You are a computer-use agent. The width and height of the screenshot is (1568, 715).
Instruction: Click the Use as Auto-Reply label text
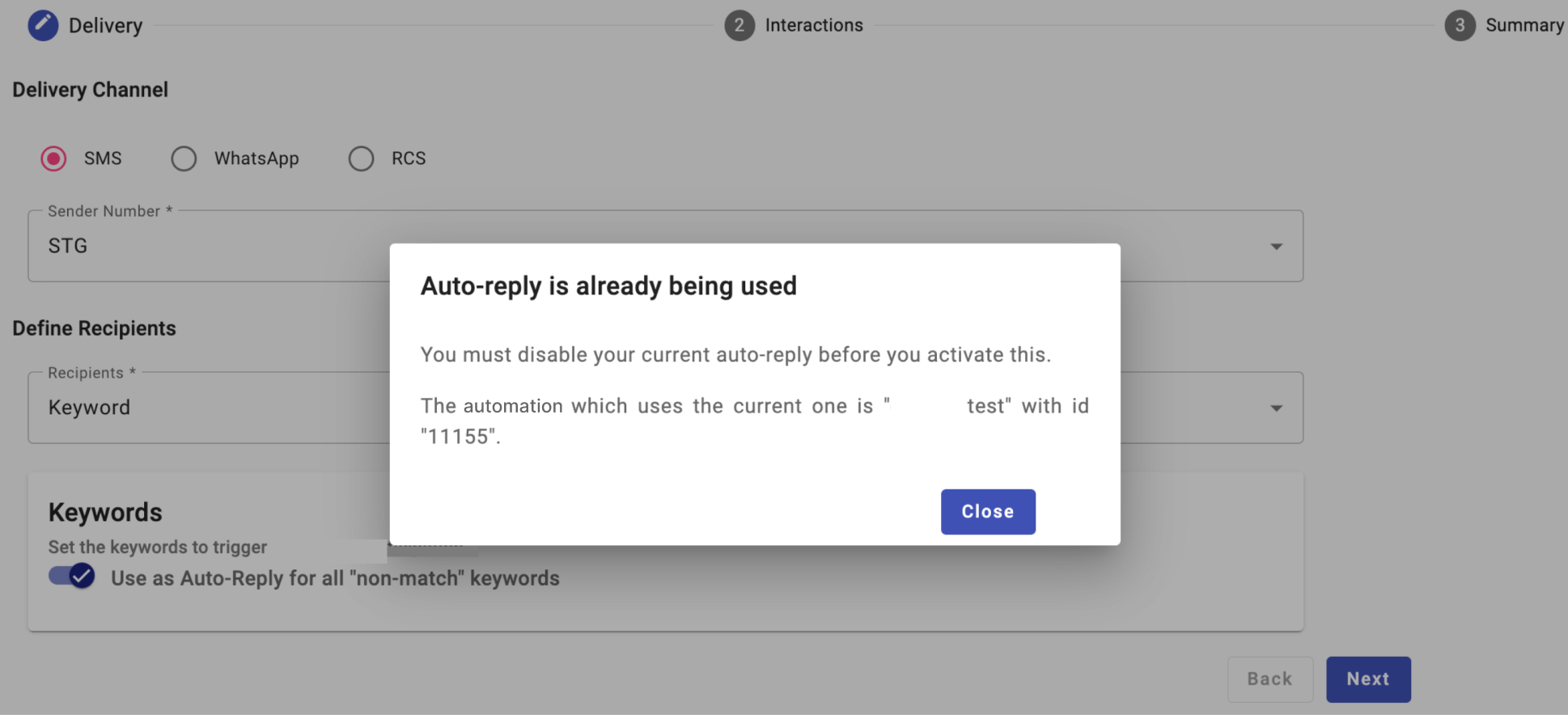pyautogui.click(x=335, y=578)
